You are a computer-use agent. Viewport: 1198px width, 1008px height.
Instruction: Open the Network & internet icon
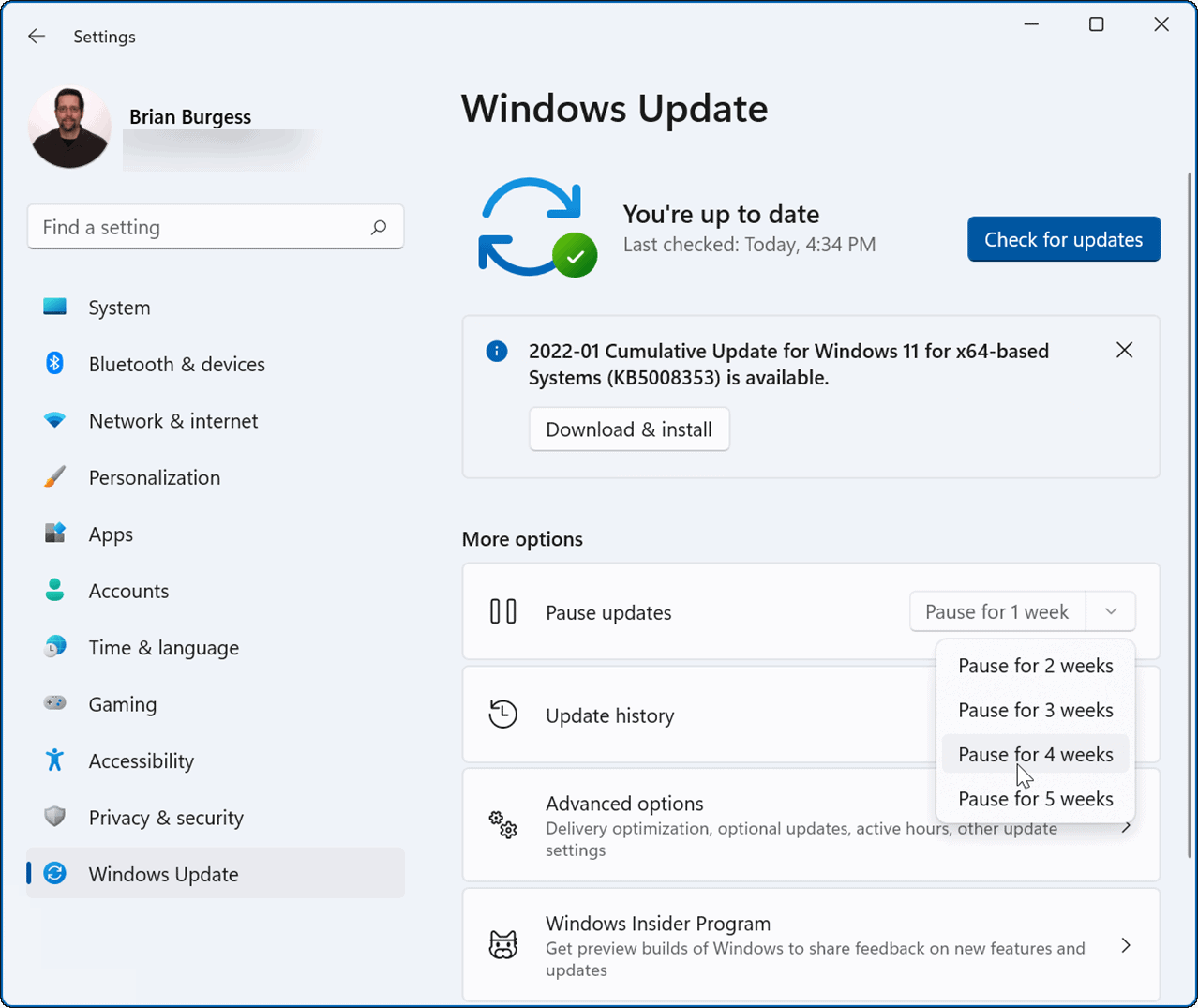point(53,420)
